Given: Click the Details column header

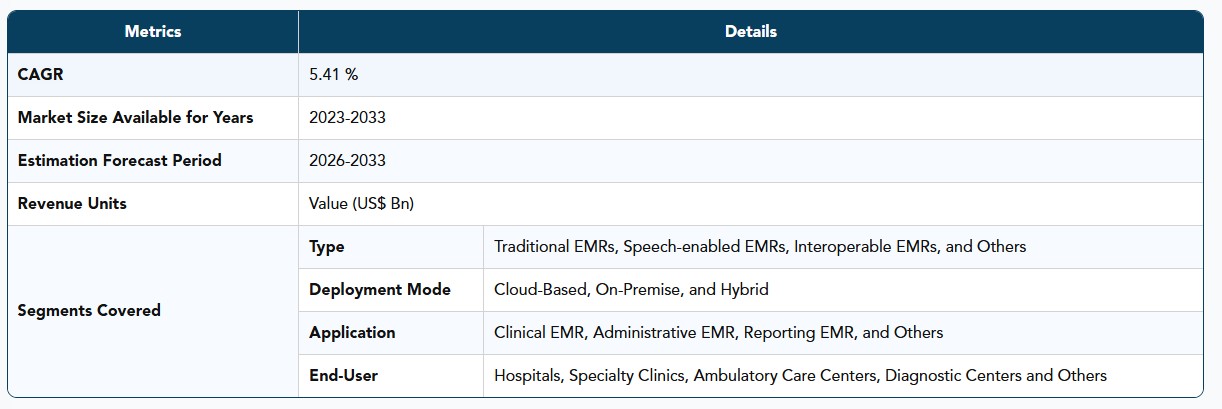Looking at the screenshot, I should click(750, 31).
